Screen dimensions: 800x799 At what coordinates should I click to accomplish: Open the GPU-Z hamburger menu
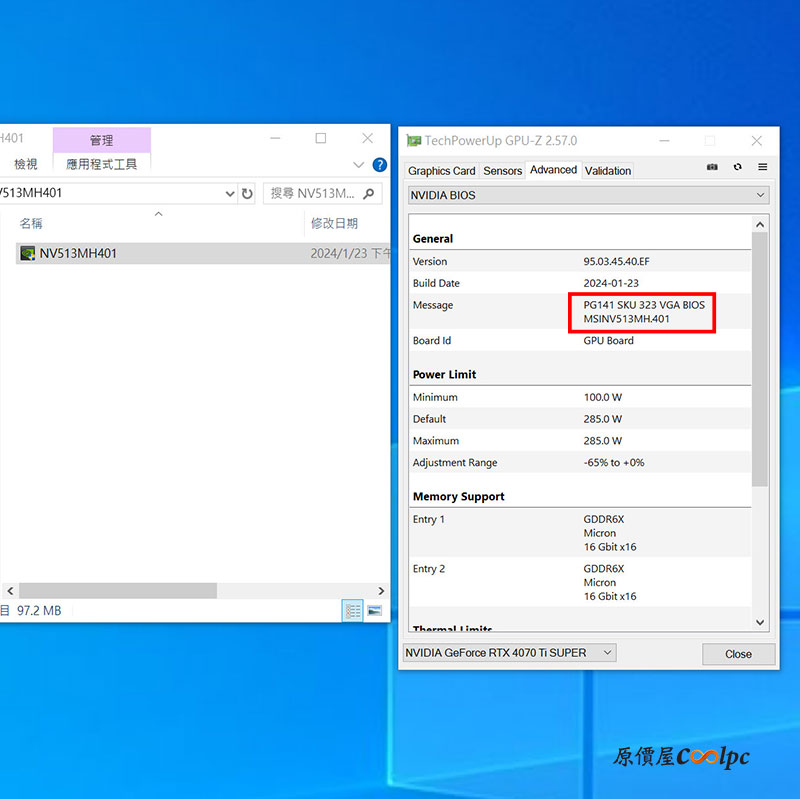tap(762, 167)
